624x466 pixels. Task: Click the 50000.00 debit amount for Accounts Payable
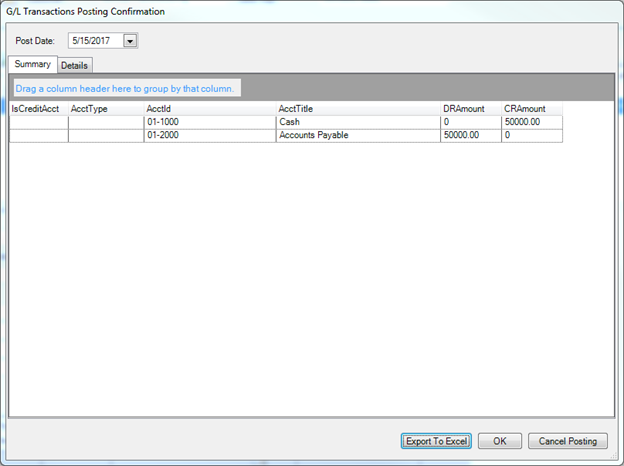point(471,135)
